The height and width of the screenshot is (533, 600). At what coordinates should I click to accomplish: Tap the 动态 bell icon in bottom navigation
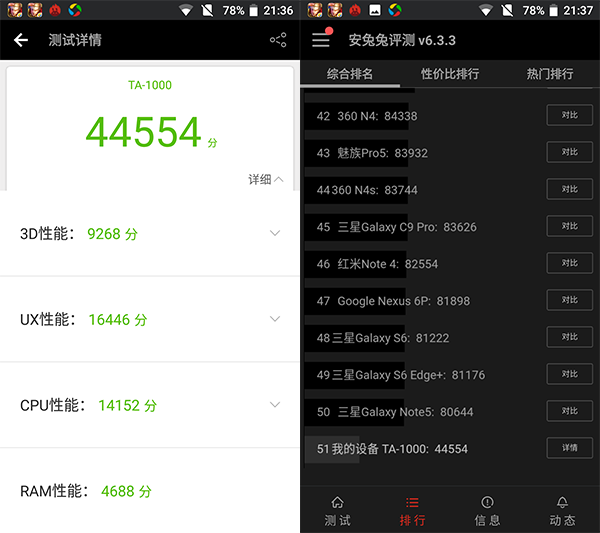coord(562,502)
